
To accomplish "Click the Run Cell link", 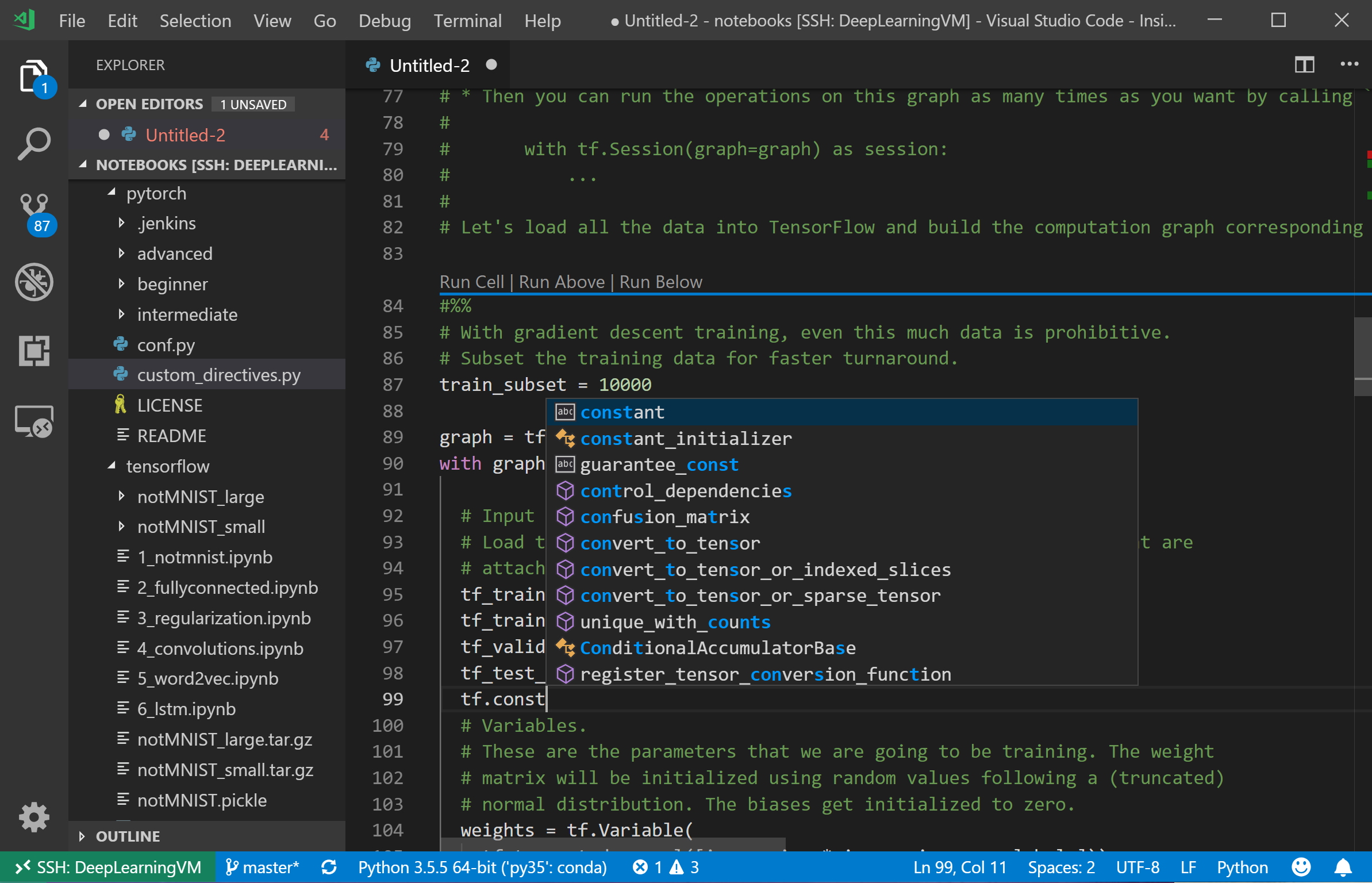I will pyautogui.click(x=471, y=282).
